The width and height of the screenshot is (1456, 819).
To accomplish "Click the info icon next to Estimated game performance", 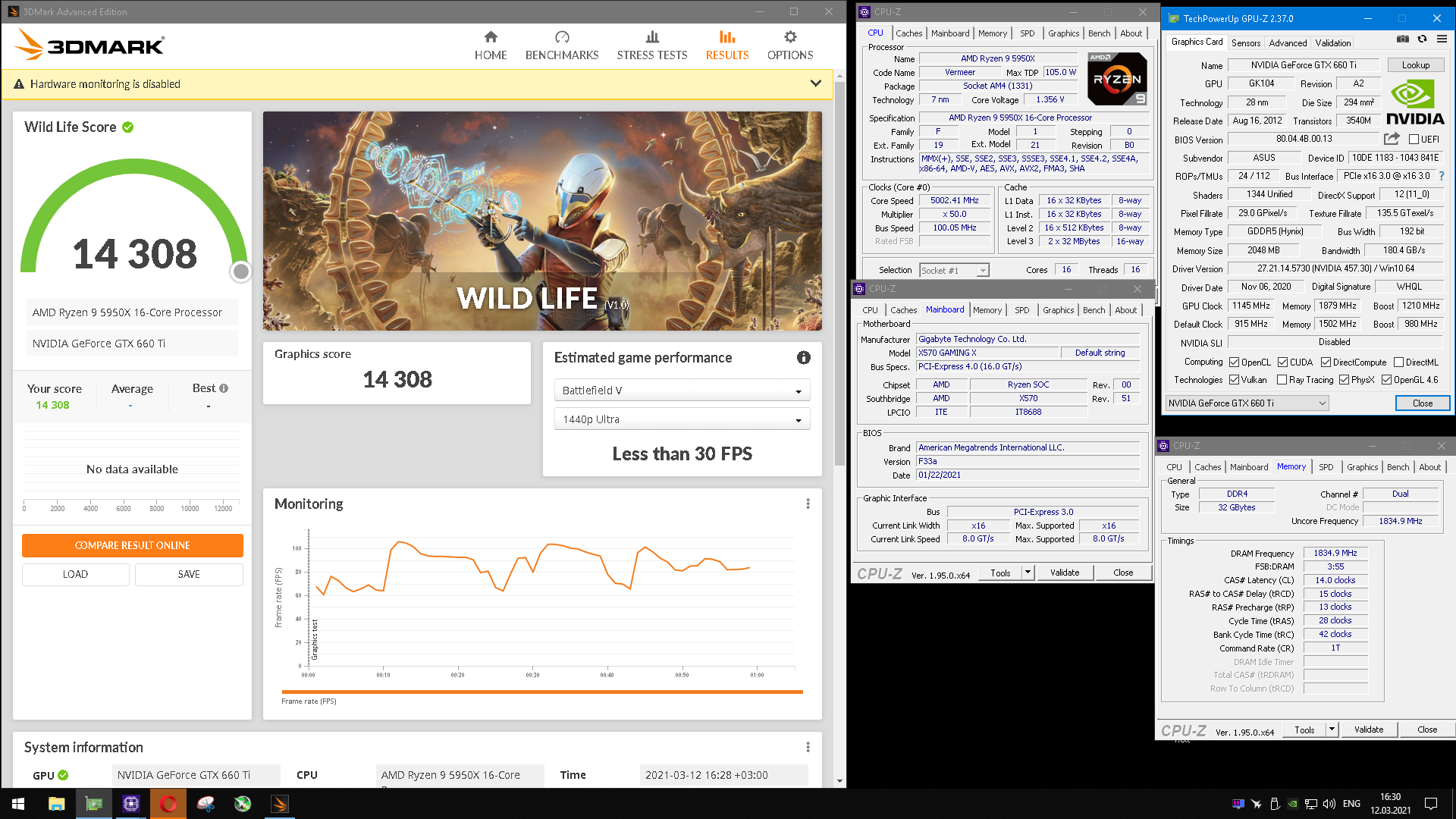I will [804, 358].
